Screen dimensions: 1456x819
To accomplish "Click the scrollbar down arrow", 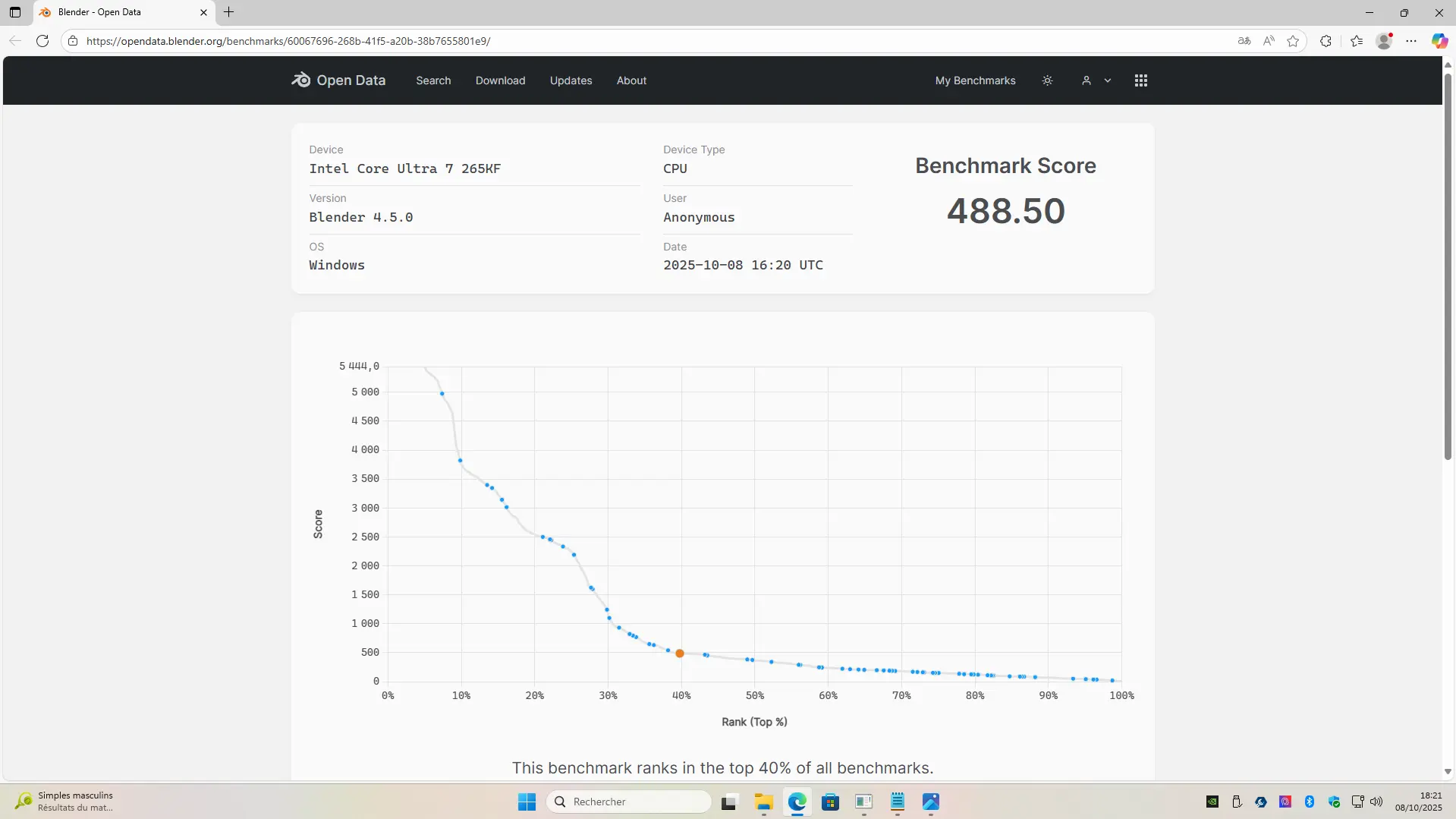I will (x=1448, y=772).
